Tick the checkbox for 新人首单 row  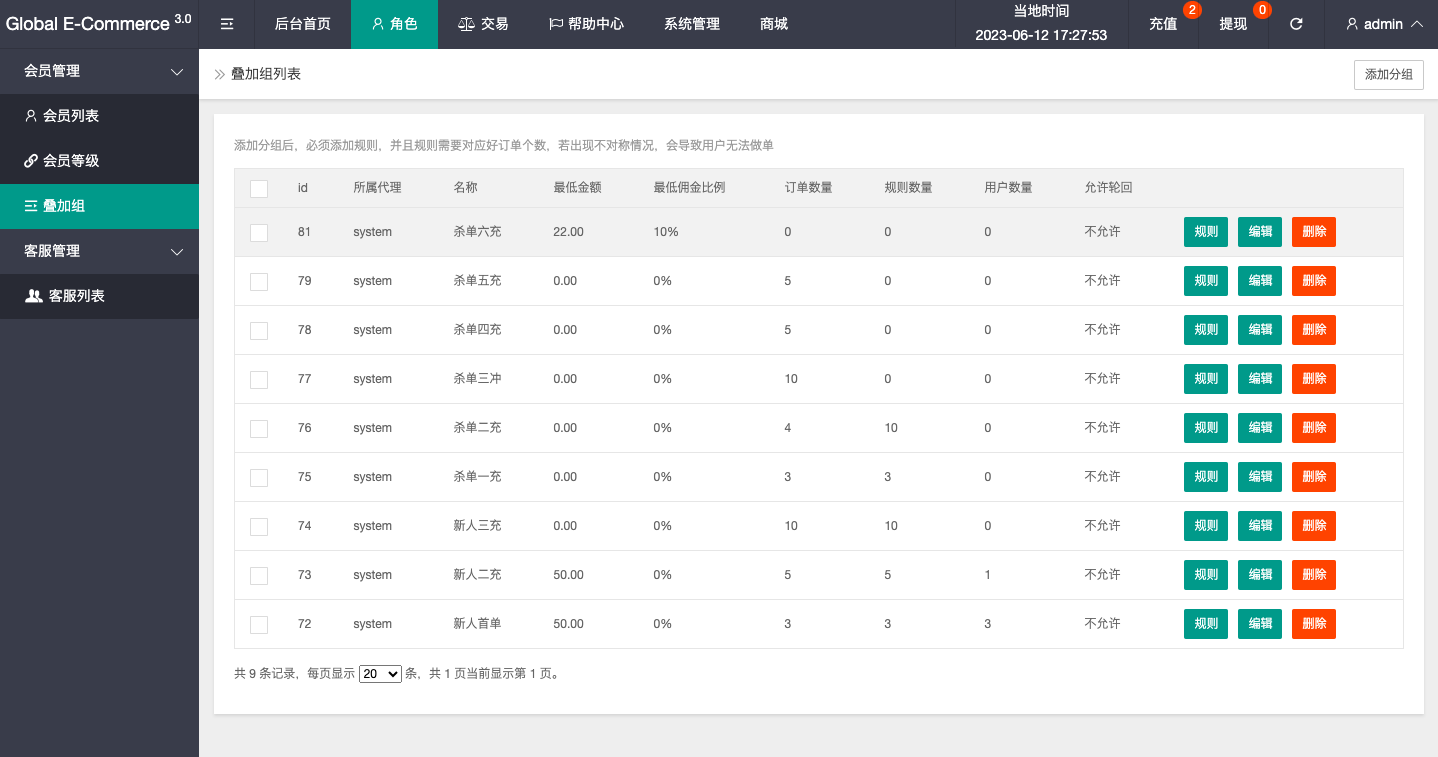click(x=259, y=624)
